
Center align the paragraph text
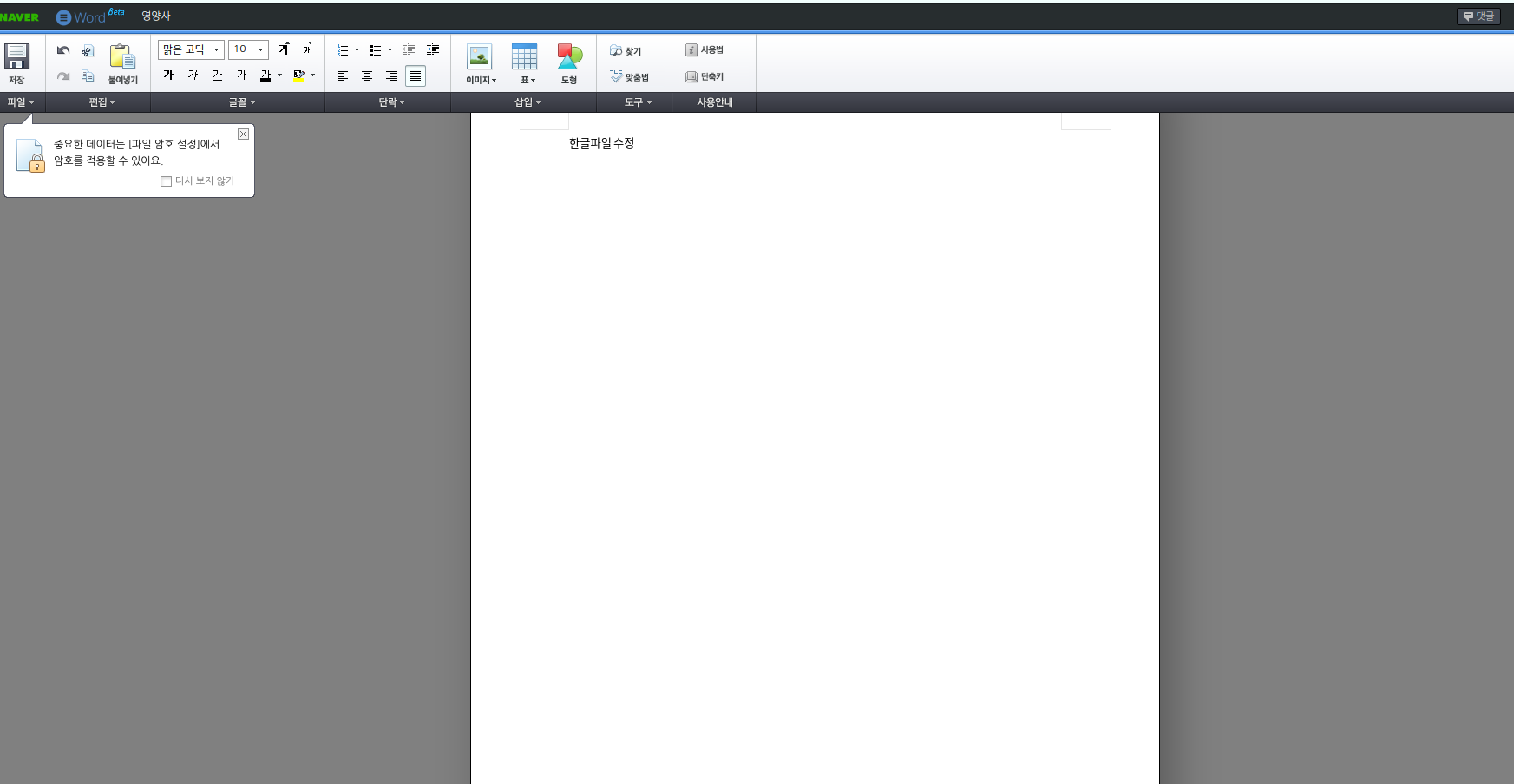pos(367,76)
